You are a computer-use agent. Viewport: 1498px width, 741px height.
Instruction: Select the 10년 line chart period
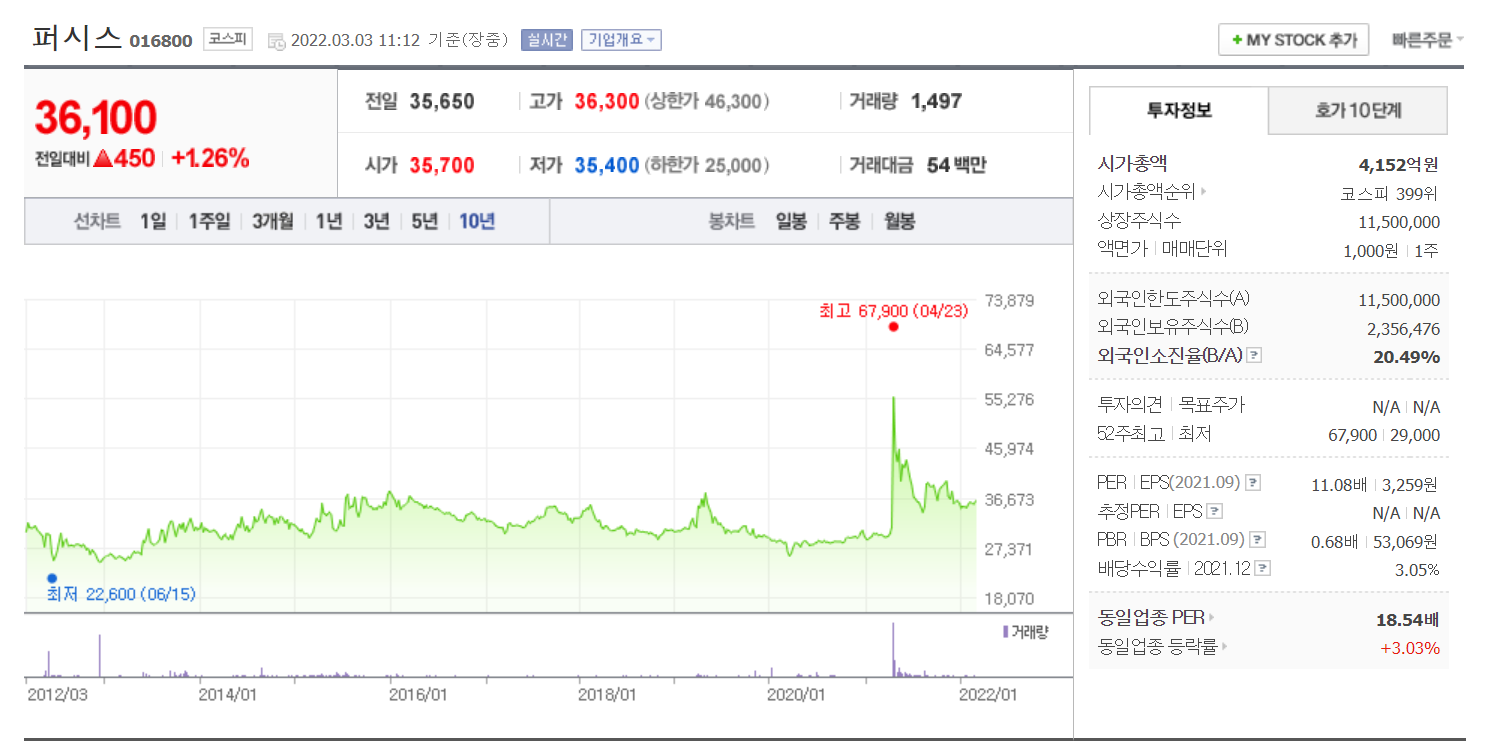click(477, 221)
